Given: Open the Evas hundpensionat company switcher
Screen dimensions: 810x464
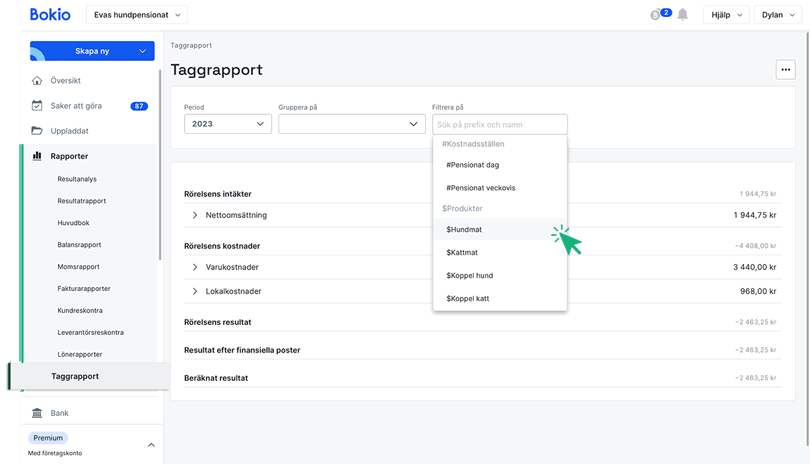Looking at the screenshot, I should point(138,15).
